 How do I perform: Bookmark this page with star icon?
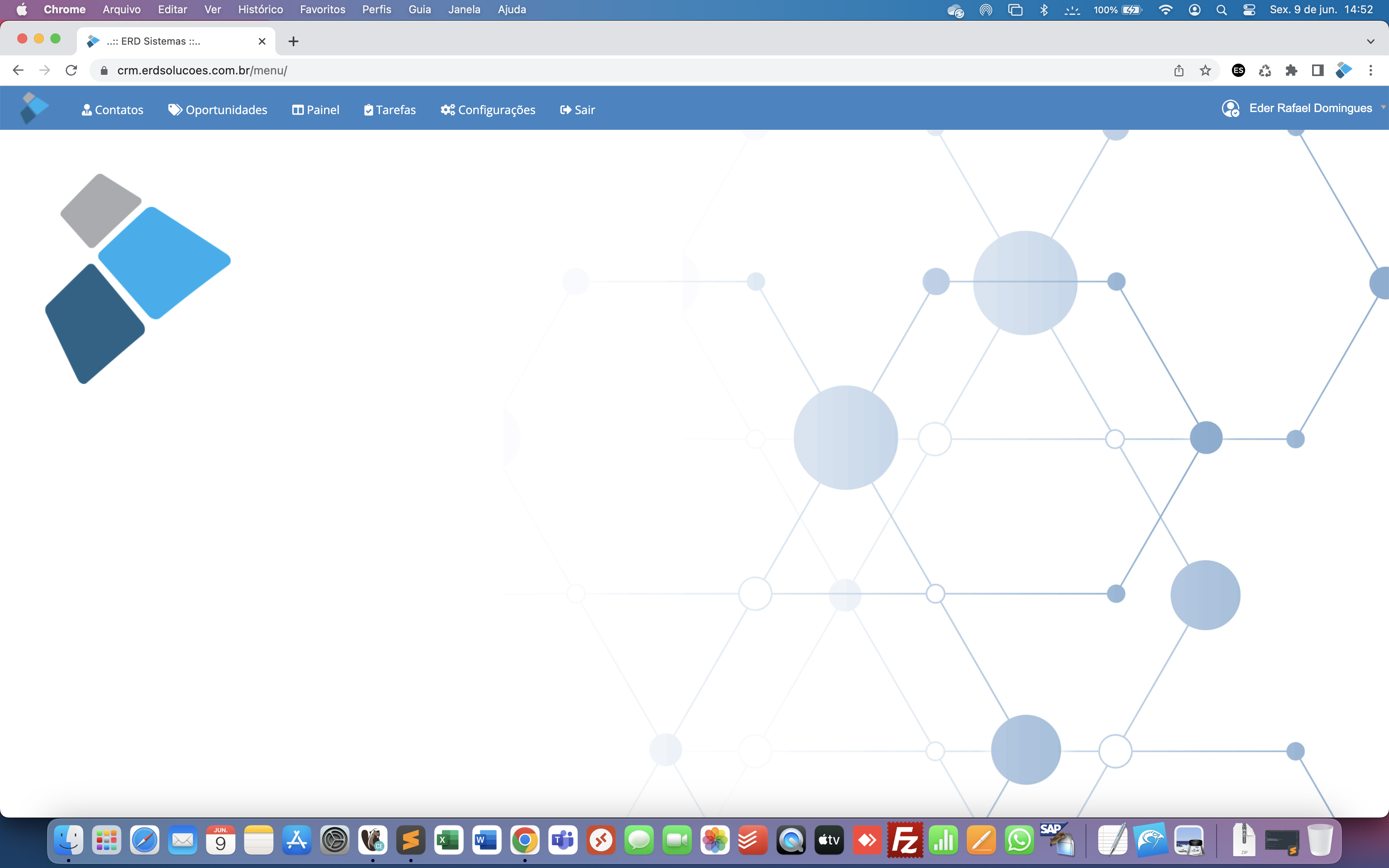(x=1205, y=71)
